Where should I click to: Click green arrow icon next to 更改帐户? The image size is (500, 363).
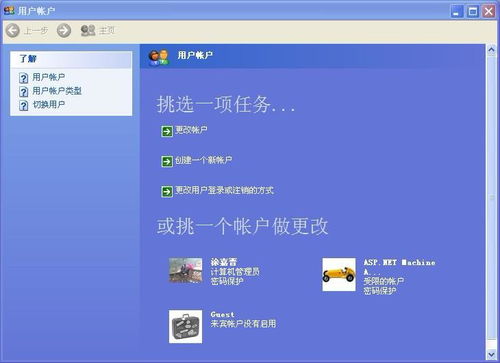click(x=167, y=131)
